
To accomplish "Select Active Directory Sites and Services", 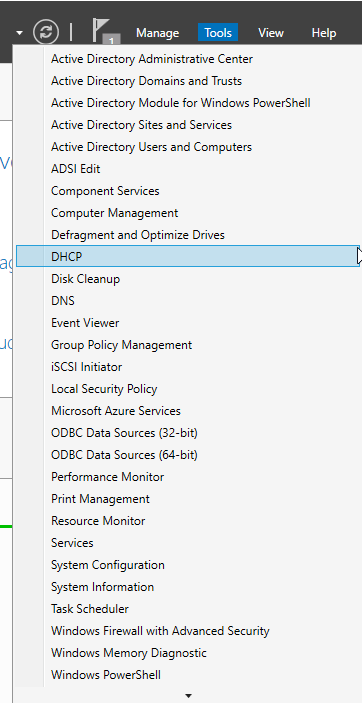I will pyautogui.click(x=188, y=125).
